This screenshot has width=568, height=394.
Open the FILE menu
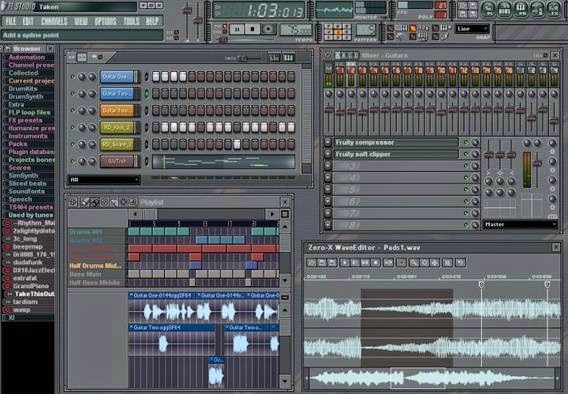click(11, 21)
